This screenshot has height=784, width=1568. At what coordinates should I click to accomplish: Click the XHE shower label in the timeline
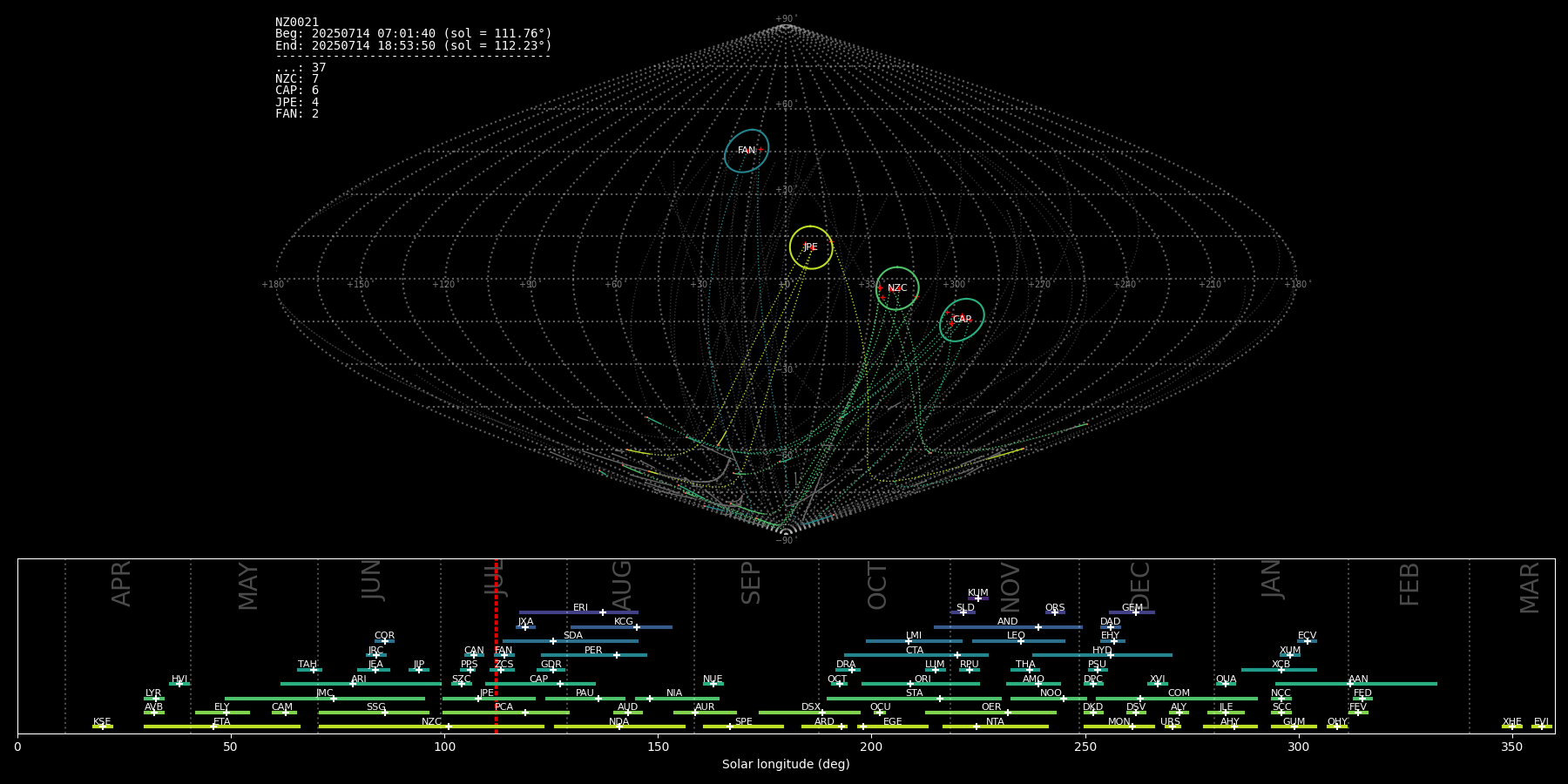pos(1512,722)
